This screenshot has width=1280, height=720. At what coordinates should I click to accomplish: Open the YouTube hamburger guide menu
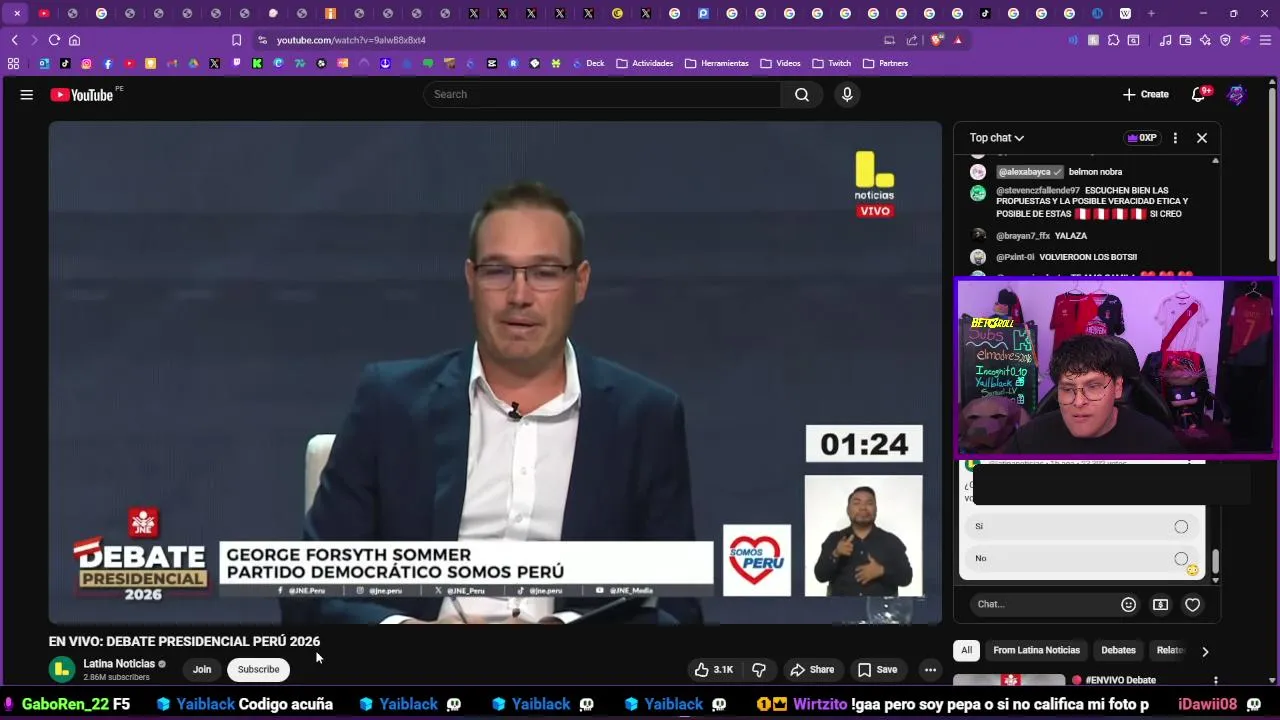point(27,95)
